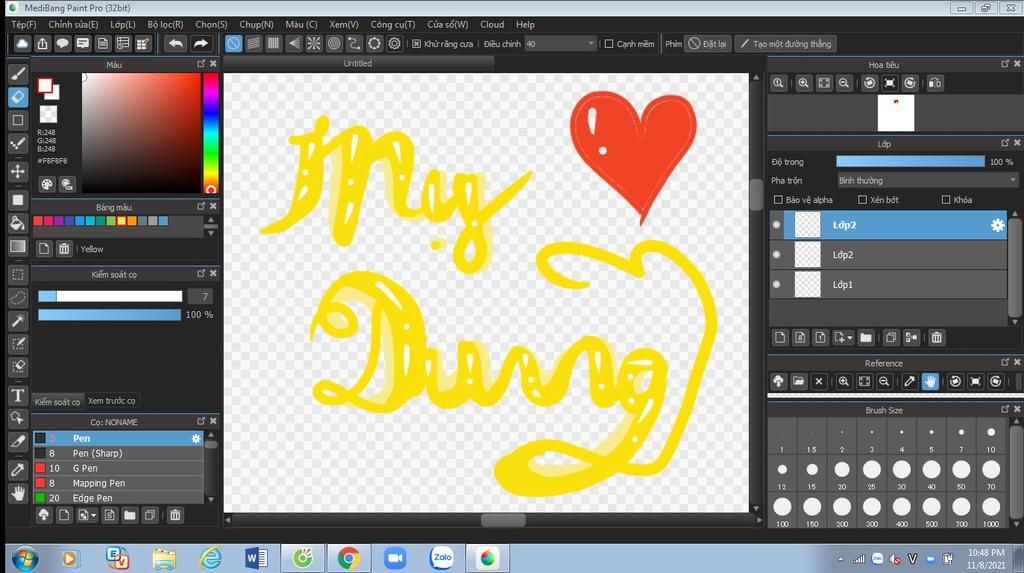Open add brush dropdown arrow
Image resolution: width=1024 pixels, height=573 pixels.
click(93, 516)
